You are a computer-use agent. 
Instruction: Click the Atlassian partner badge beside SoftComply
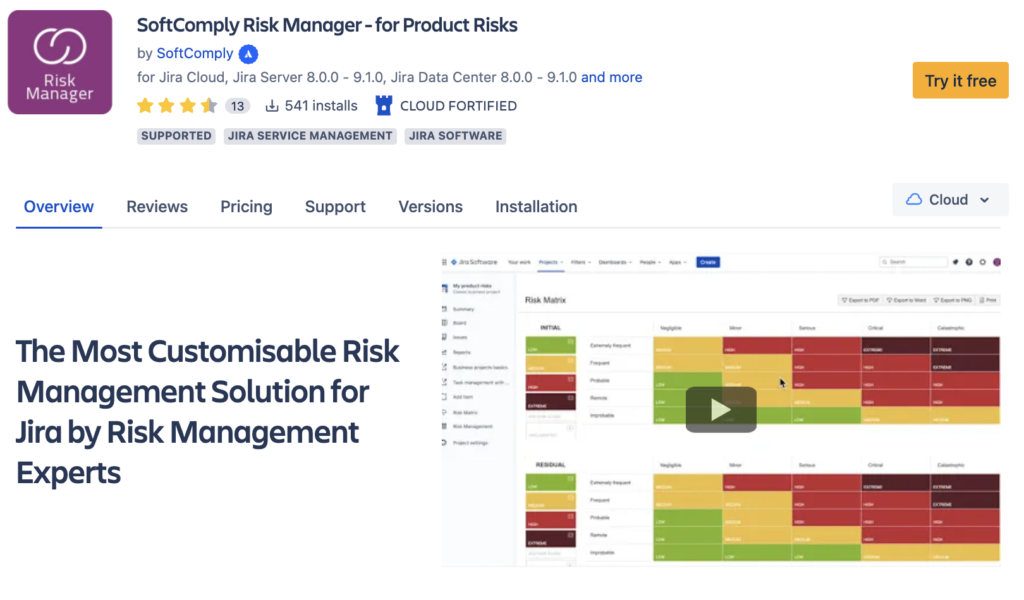pyautogui.click(x=248, y=54)
